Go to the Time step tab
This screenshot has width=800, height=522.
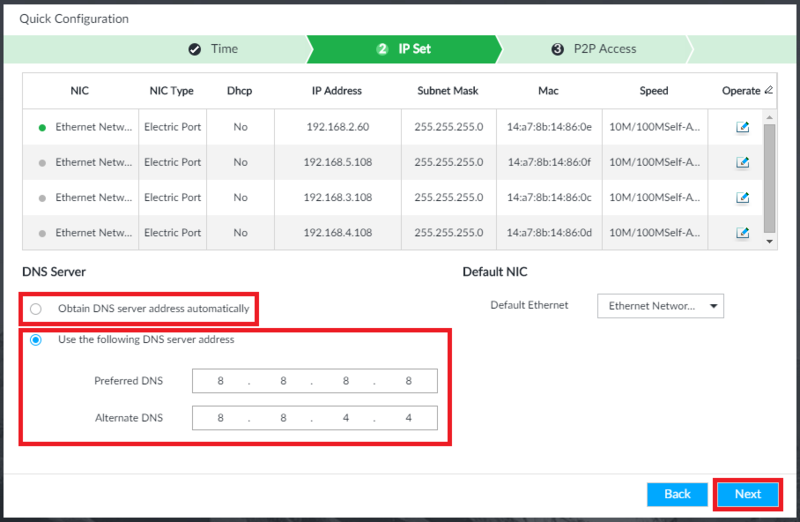[x=213, y=49]
